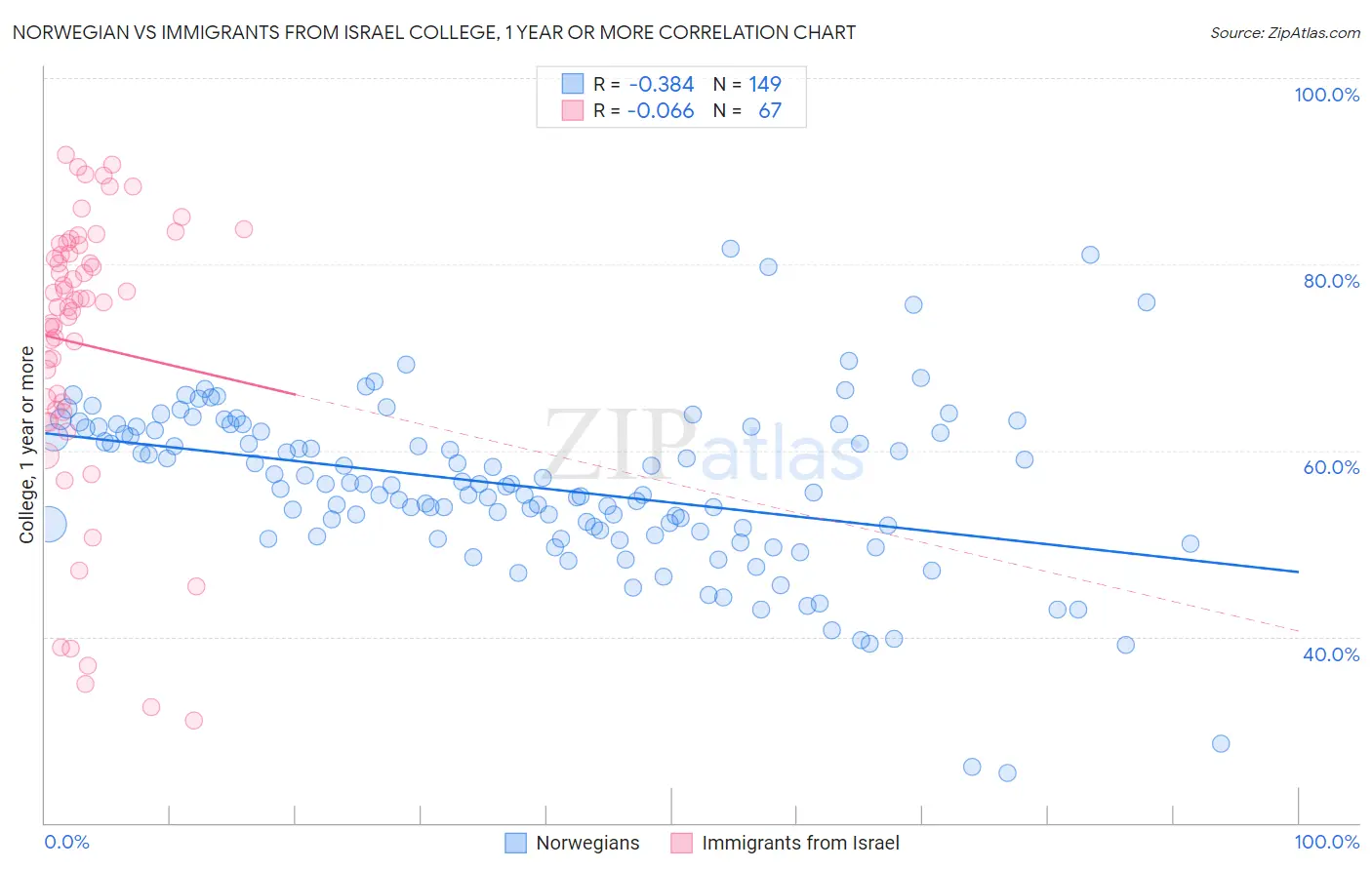Screen dimensions: 1372x870
Task: Click the 40.0% y-axis label
Action: click(1331, 654)
